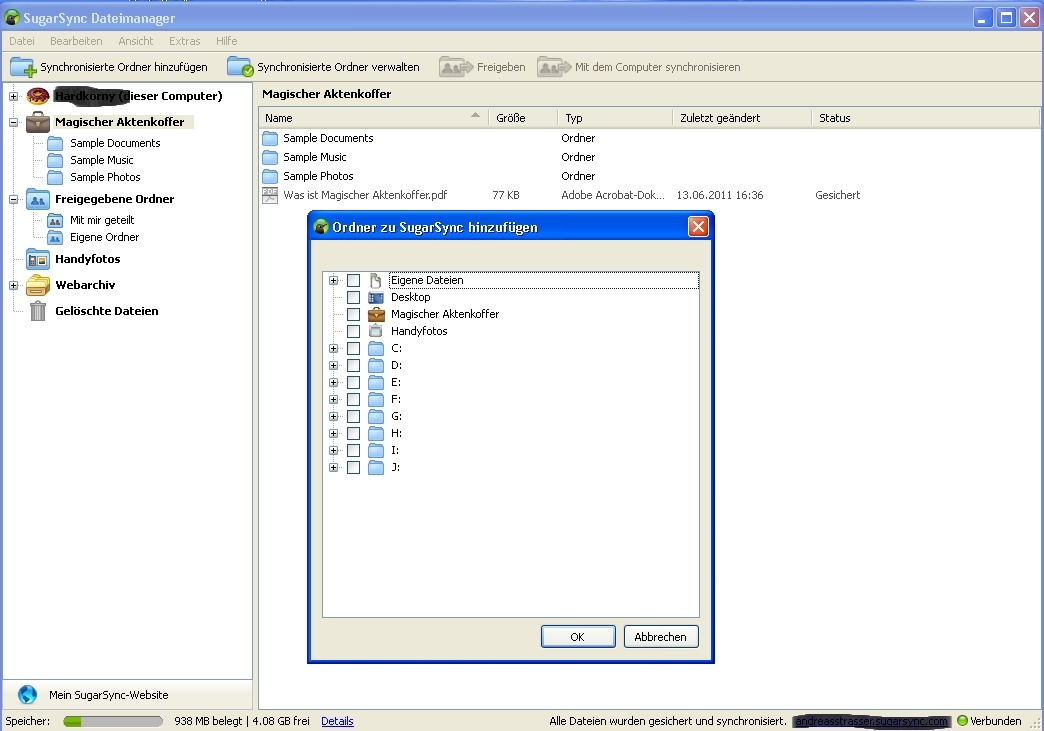Screen dimensions: 1044x731
Task: Click the Eigene Dateien document icon in dialog
Action: click(x=376, y=280)
